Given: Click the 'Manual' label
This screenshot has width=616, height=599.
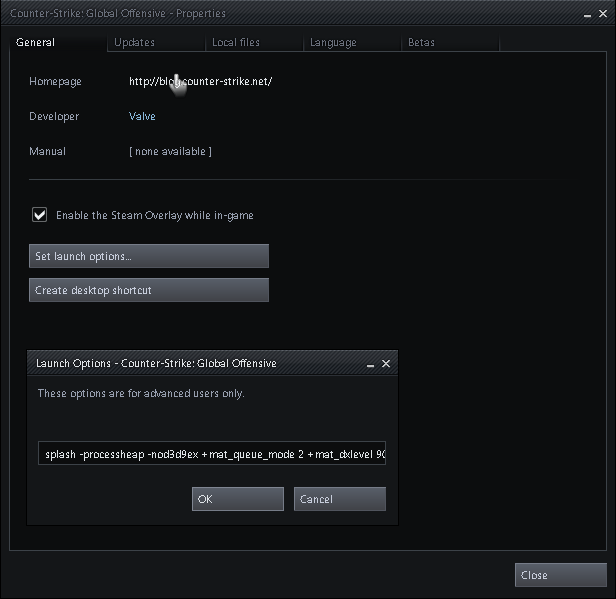Looking at the screenshot, I should click(48, 151).
